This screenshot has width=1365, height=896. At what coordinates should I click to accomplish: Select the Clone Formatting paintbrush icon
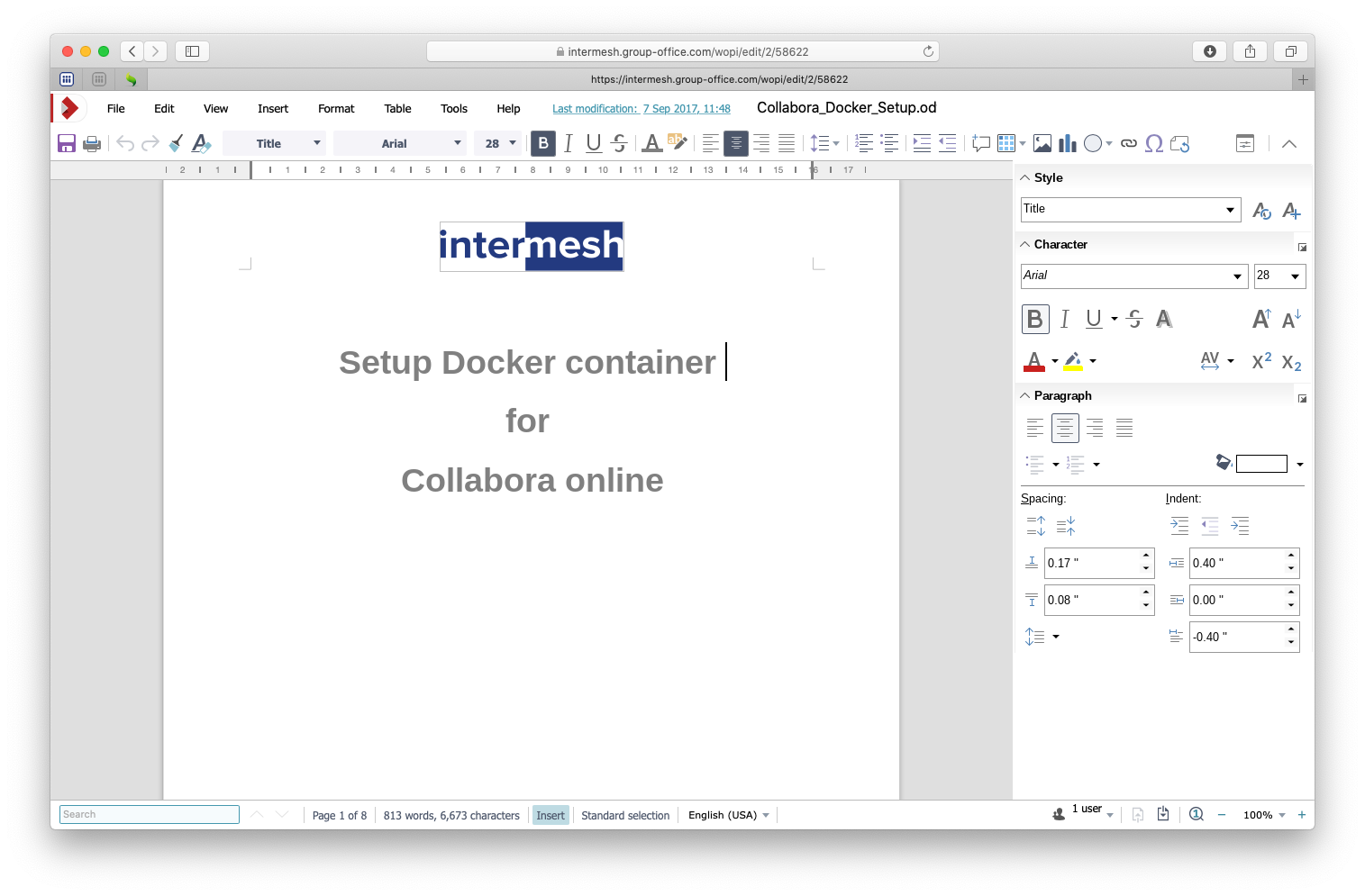(x=176, y=143)
